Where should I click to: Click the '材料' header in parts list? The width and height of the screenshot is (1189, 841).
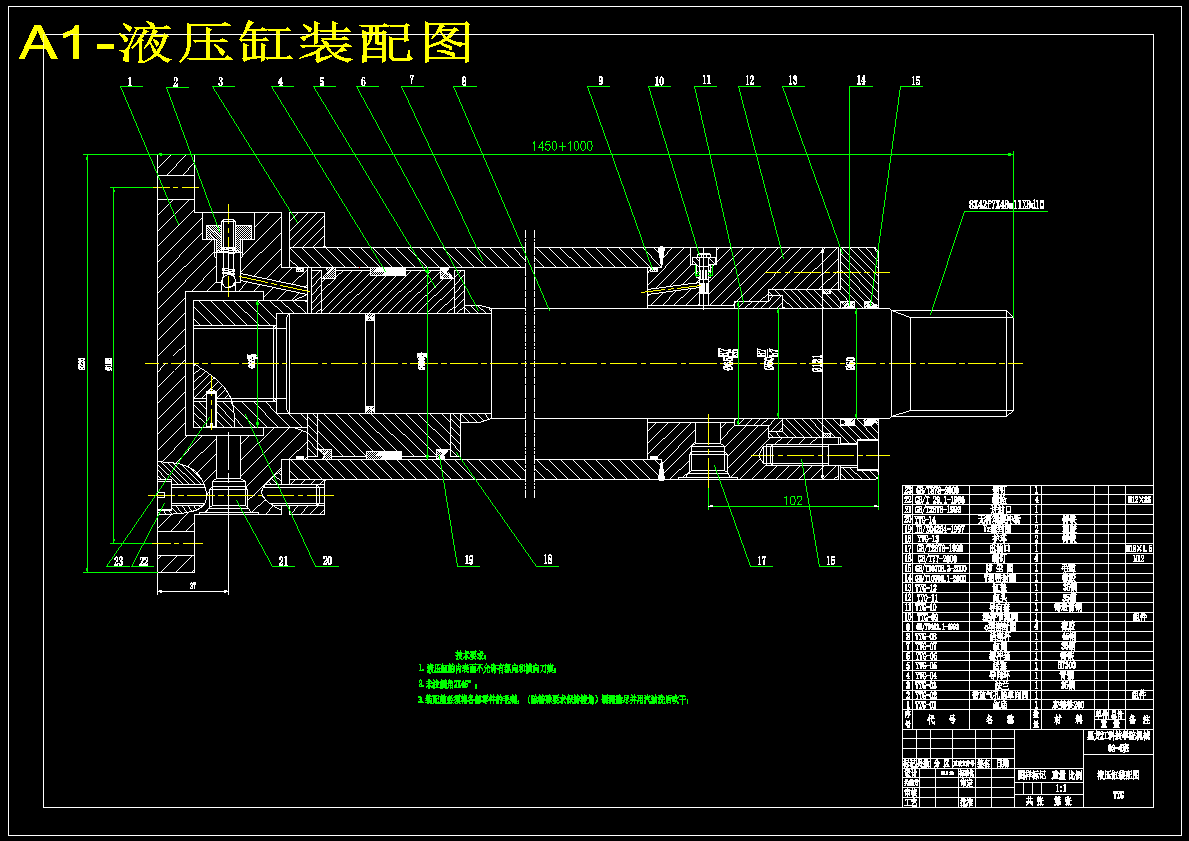pos(1068,718)
